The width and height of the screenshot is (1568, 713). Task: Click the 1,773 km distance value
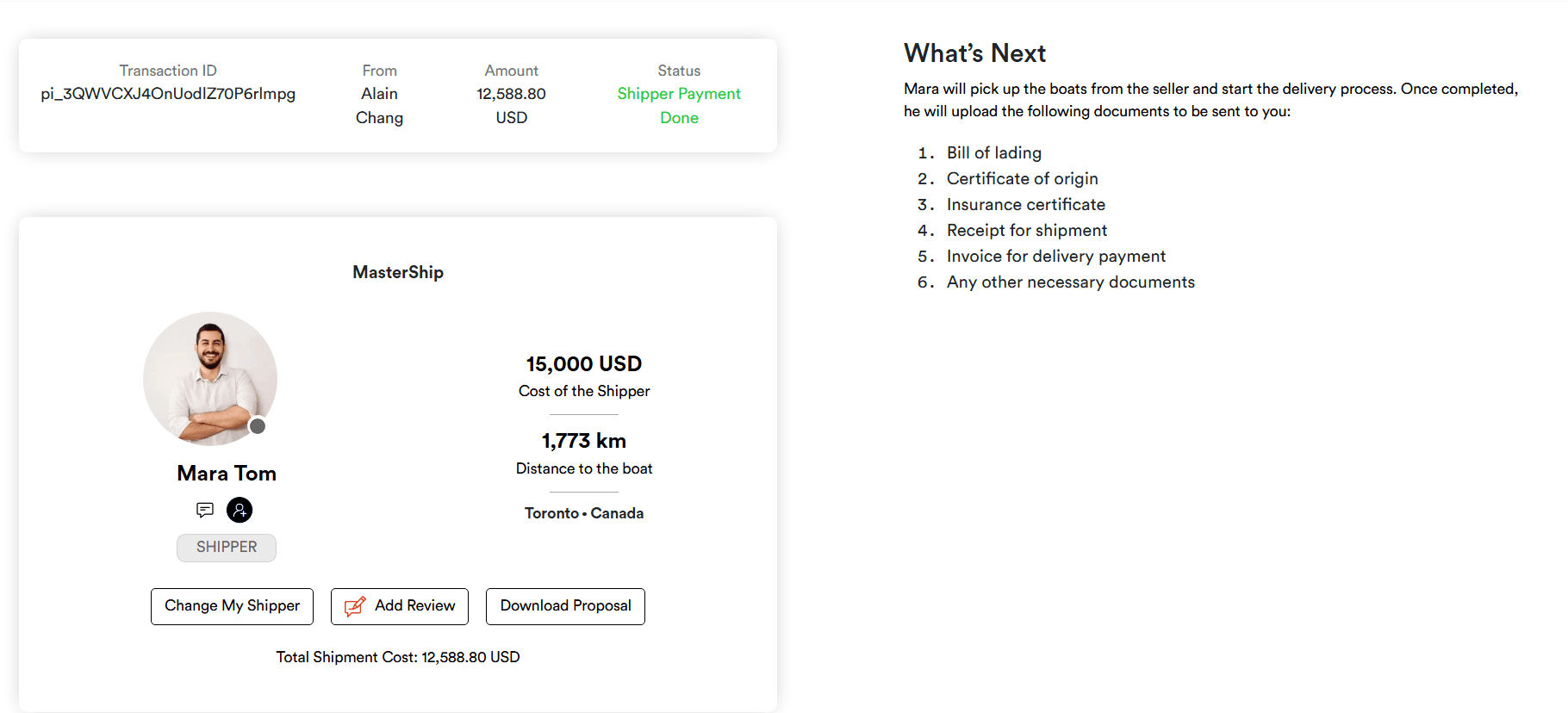584,441
